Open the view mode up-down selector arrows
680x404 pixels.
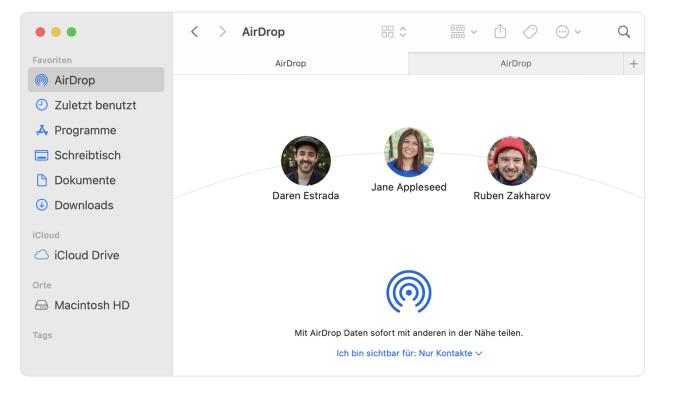pos(403,32)
